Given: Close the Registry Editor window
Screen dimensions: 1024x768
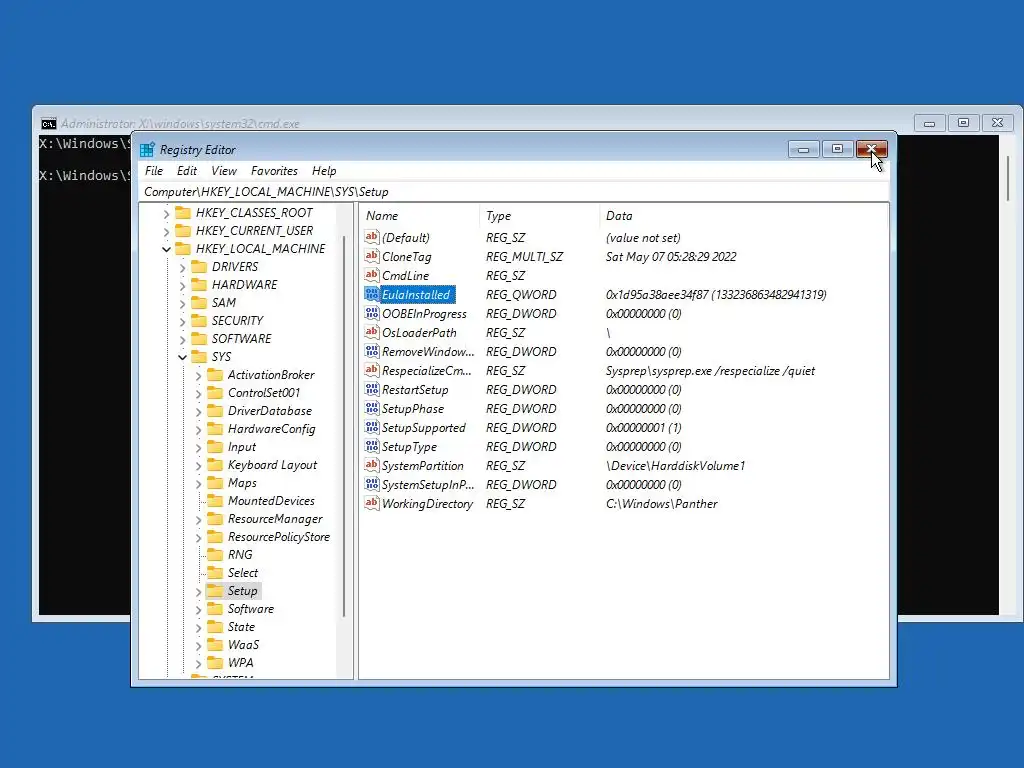Looking at the screenshot, I should click(871, 150).
